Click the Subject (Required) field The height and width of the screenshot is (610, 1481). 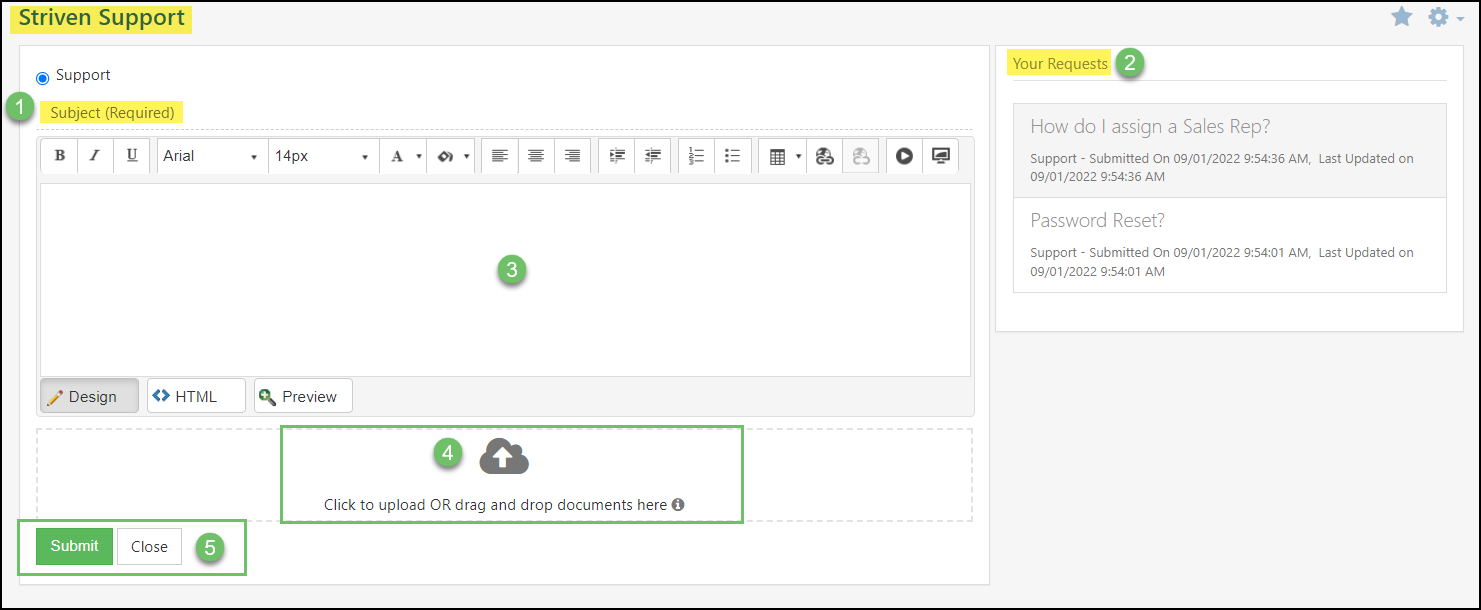(x=505, y=113)
